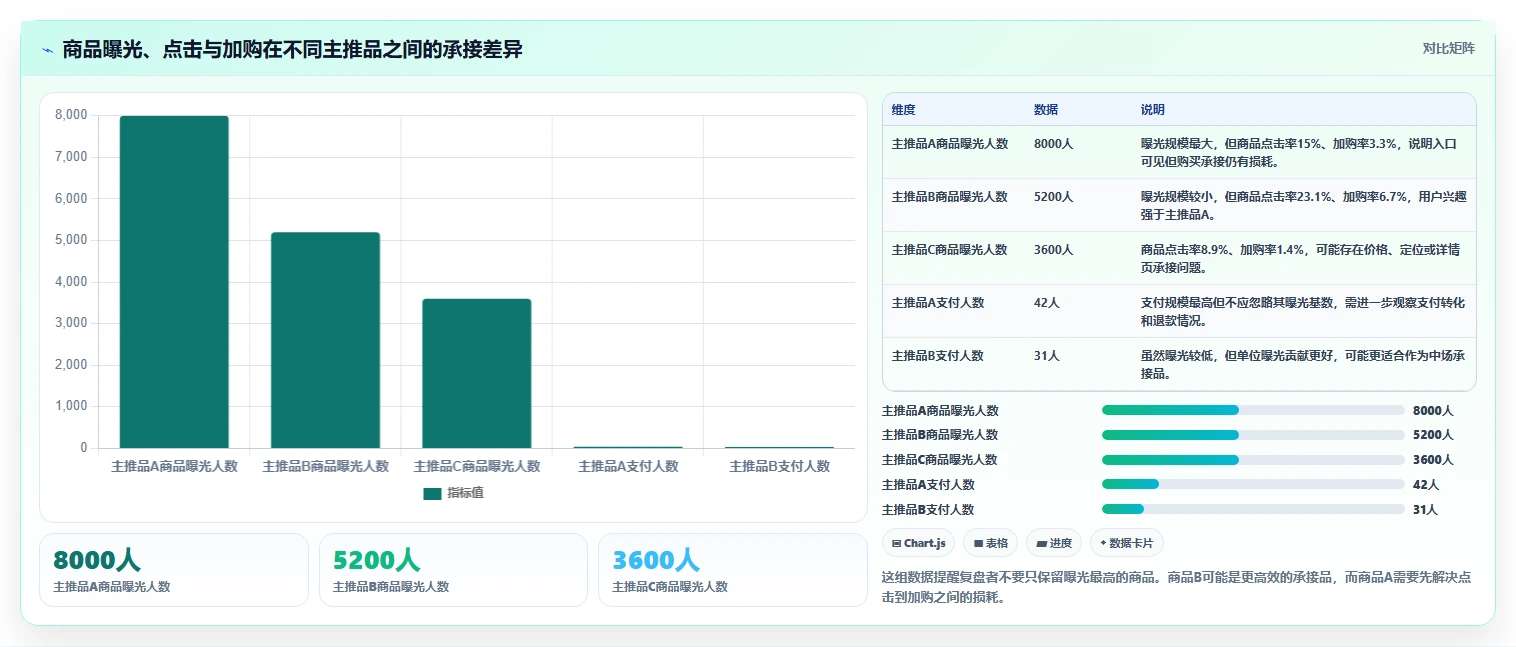The image size is (1516, 647).
Task: Click the progress bar for 主推品A支付人数
Action: point(1253,485)
